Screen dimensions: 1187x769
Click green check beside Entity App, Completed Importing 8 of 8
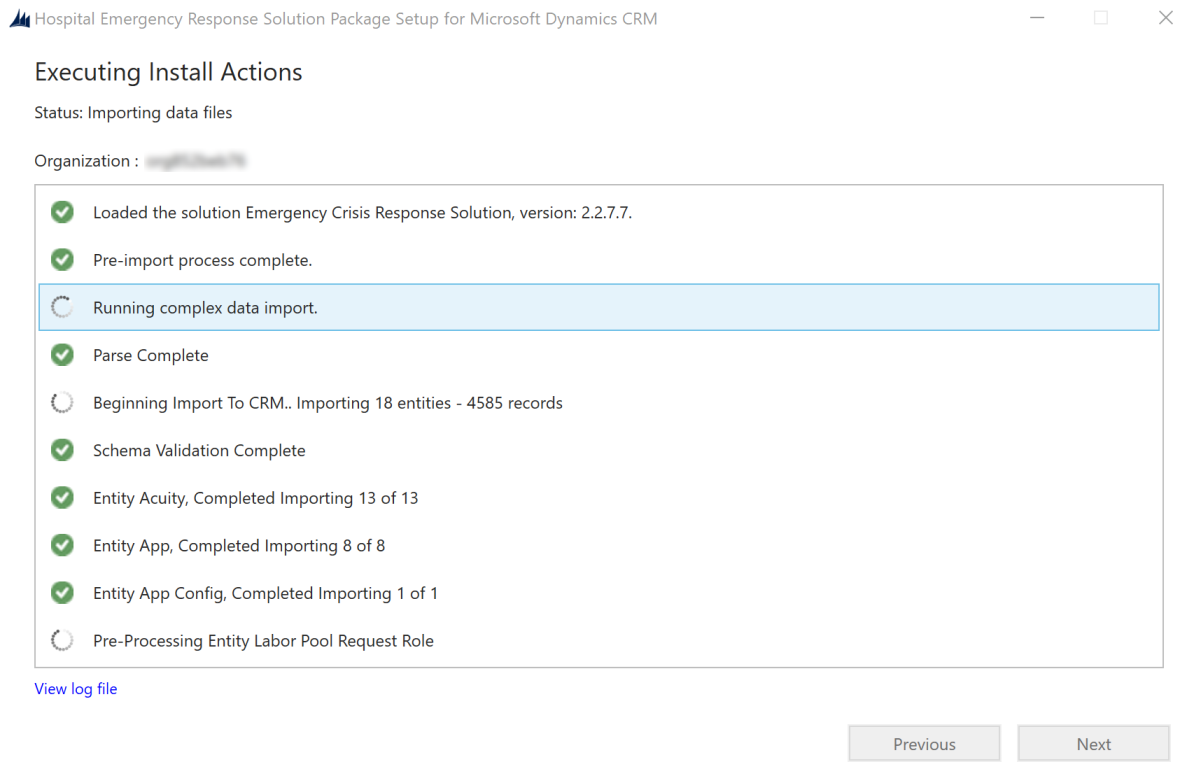62,546
